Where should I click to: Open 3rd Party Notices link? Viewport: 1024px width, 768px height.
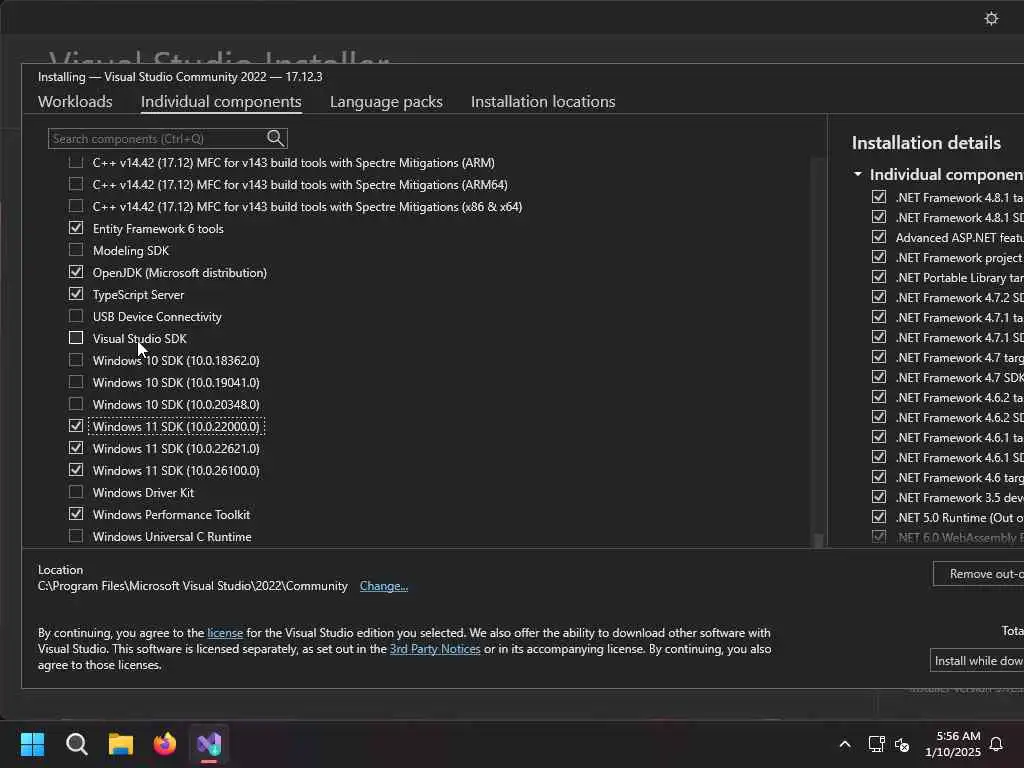coord(435,648)
